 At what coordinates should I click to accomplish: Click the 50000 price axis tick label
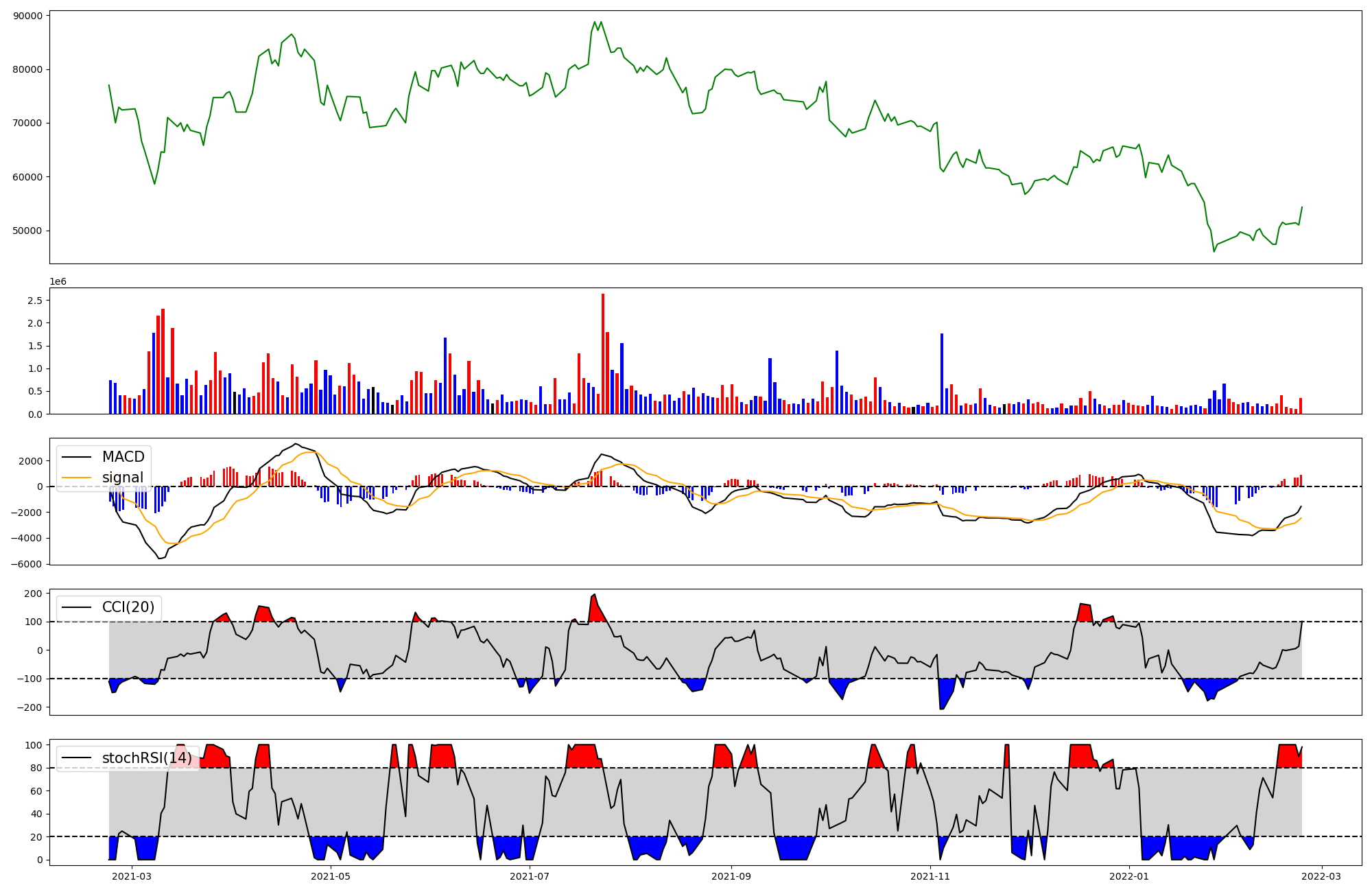[27, 231]
